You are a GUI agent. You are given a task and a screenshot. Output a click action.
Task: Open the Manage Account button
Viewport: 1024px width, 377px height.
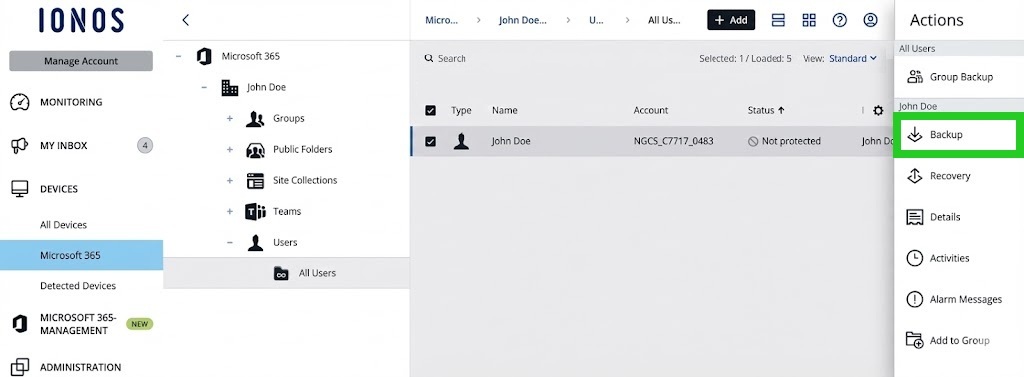pyautogui.click(x=81, y=61)
